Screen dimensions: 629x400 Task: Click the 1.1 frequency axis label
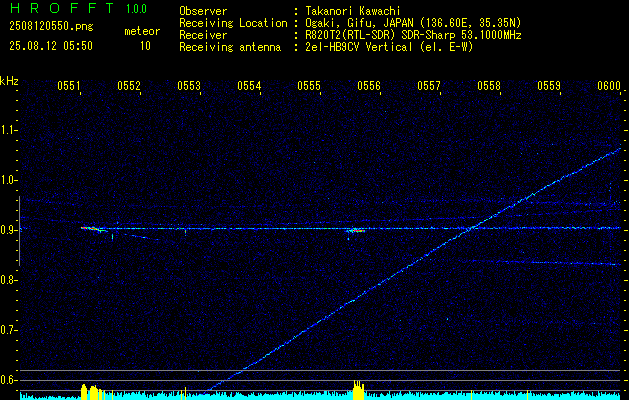pos(8,130)
